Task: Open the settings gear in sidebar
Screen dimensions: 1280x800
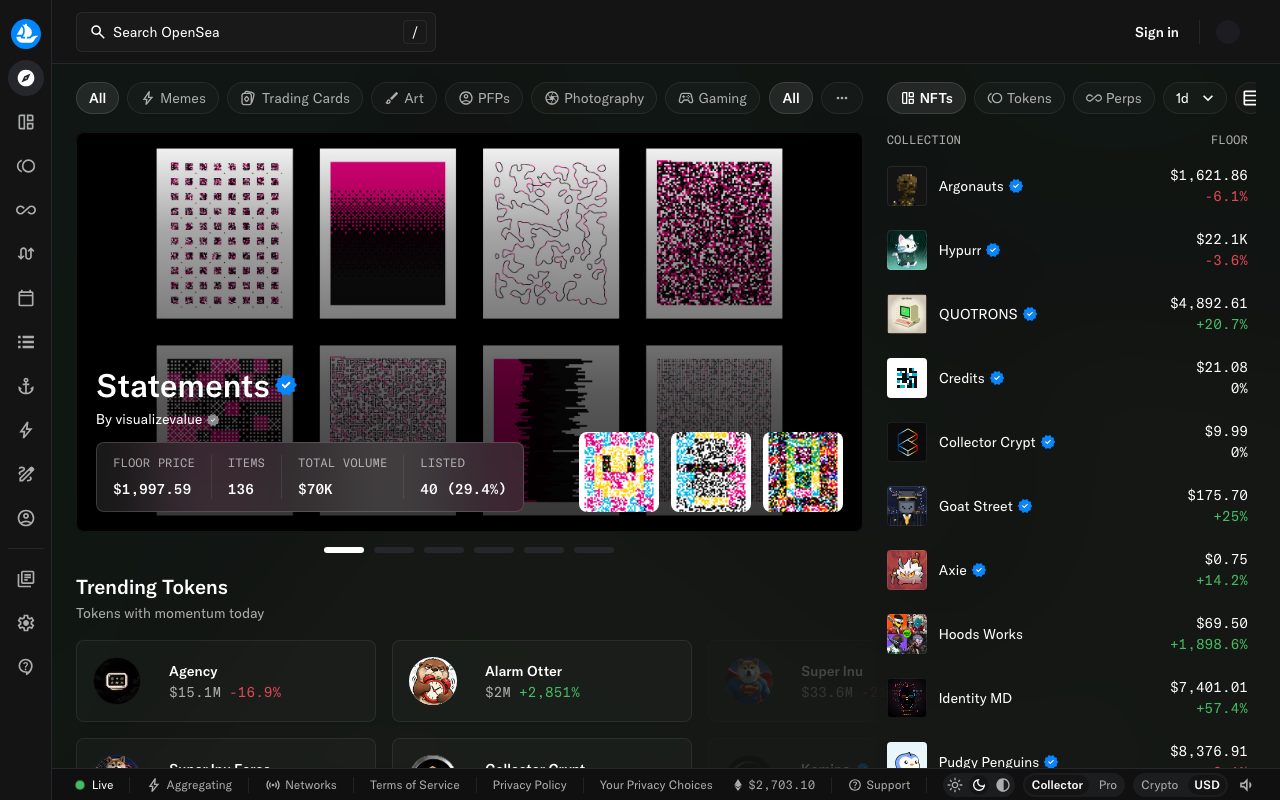Action: coord(26,623)
